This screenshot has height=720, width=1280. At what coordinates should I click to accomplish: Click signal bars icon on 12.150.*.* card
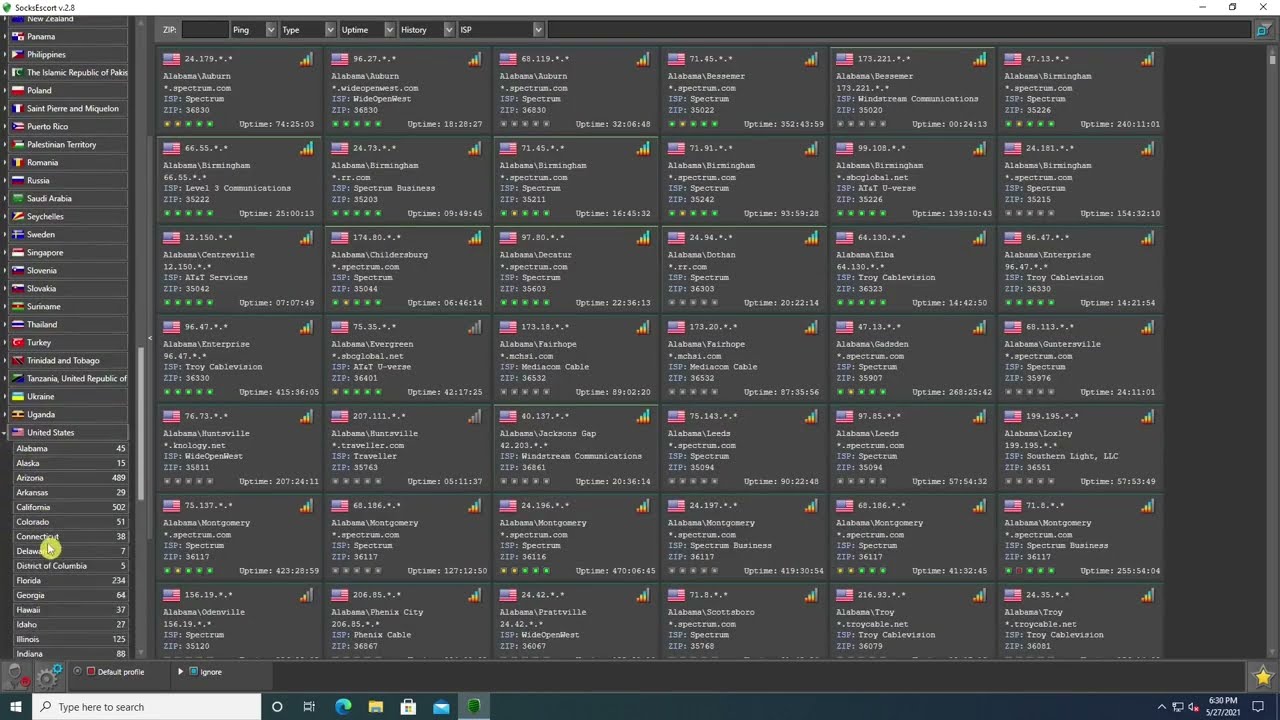pos(306,237)
